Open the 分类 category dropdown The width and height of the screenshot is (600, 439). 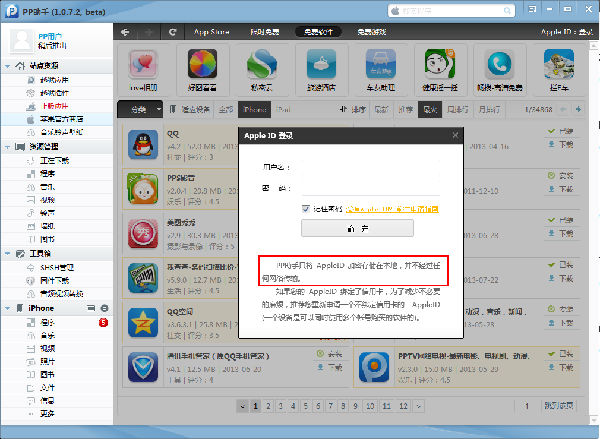point(140,109)
